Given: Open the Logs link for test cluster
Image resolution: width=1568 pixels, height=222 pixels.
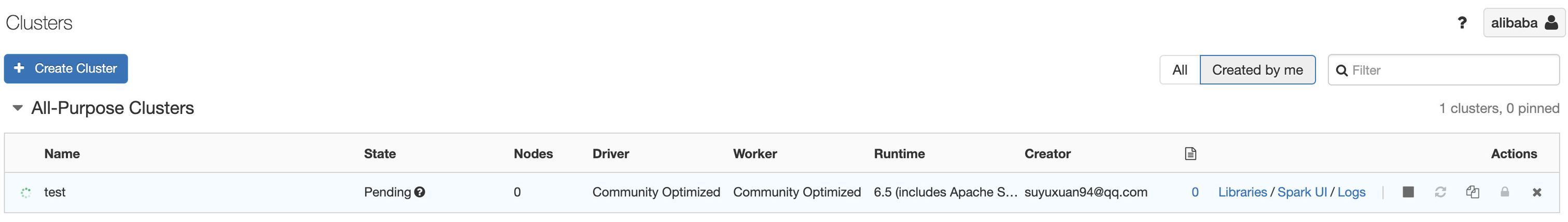Looking at the screenshot, I should (x=1351, y=192).
